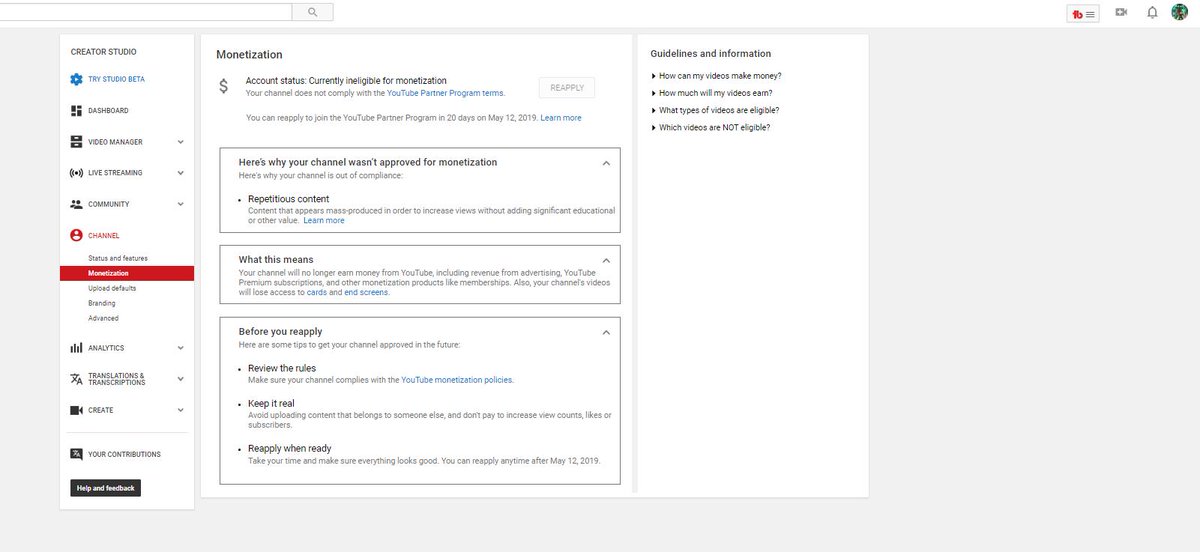
Task: Expand the Analytics section chevron
Action: pos(180,348)
